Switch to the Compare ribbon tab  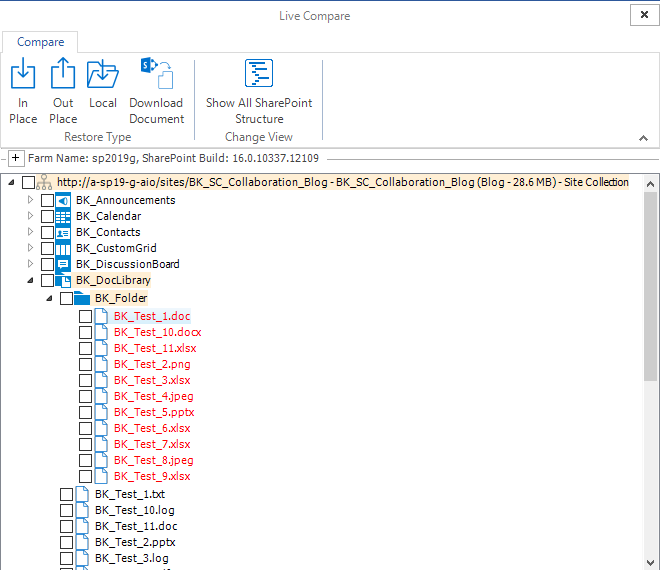coord(40,42)
